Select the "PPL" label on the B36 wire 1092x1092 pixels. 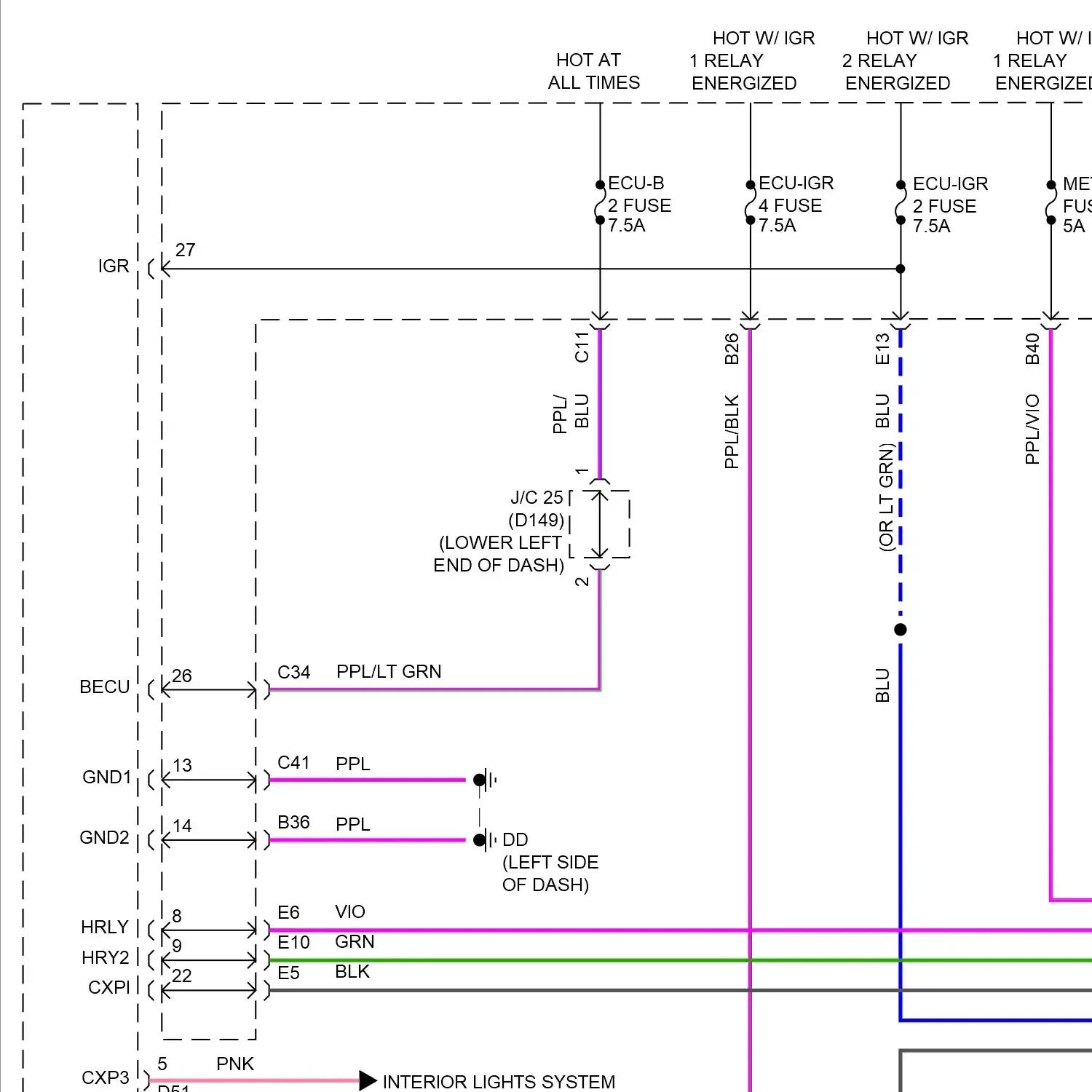353,824
